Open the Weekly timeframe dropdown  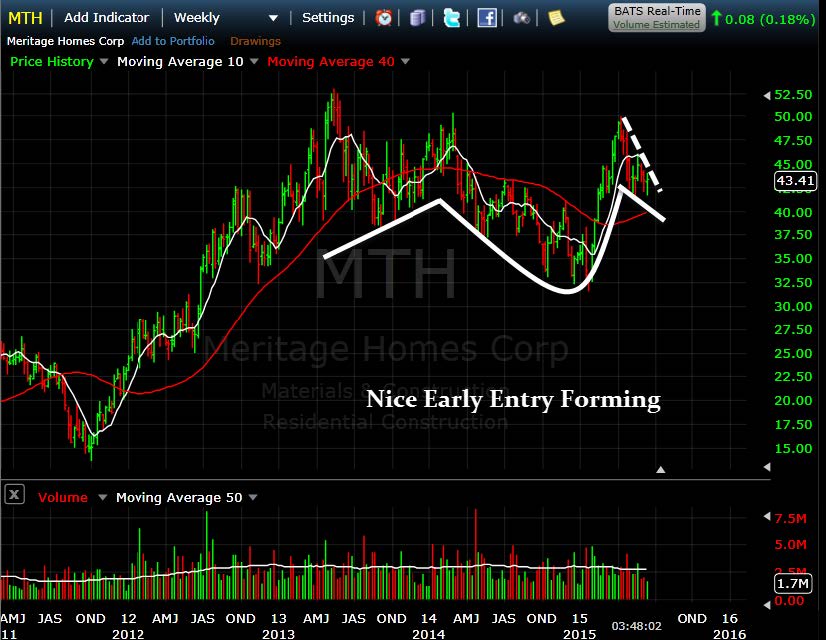tap(226, 18)
